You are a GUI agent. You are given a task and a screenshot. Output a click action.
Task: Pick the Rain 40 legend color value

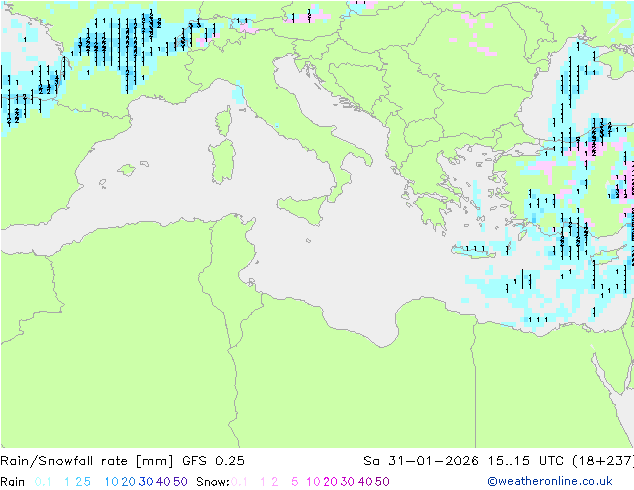(x=163, y=482)
